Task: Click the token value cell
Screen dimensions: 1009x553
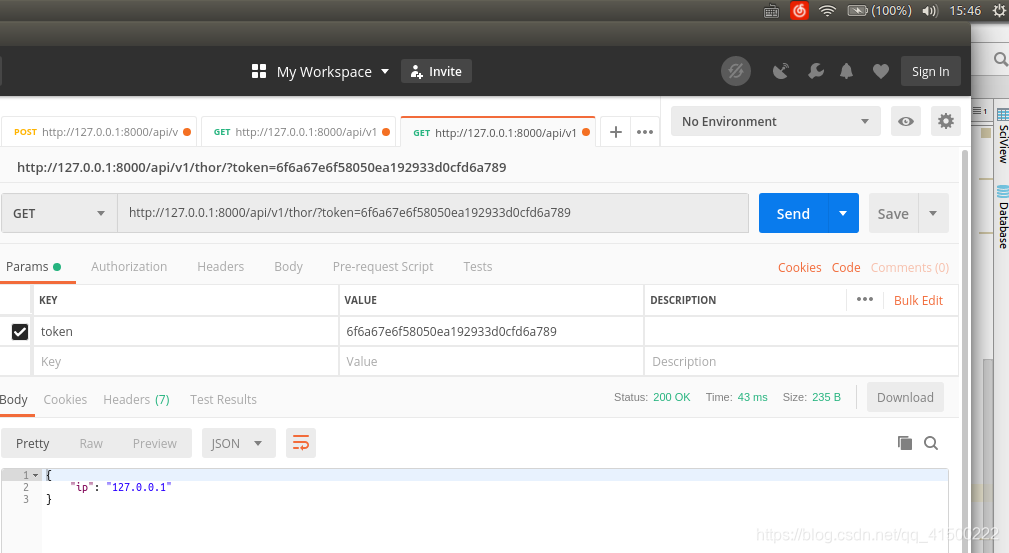Action: point(491,332)
